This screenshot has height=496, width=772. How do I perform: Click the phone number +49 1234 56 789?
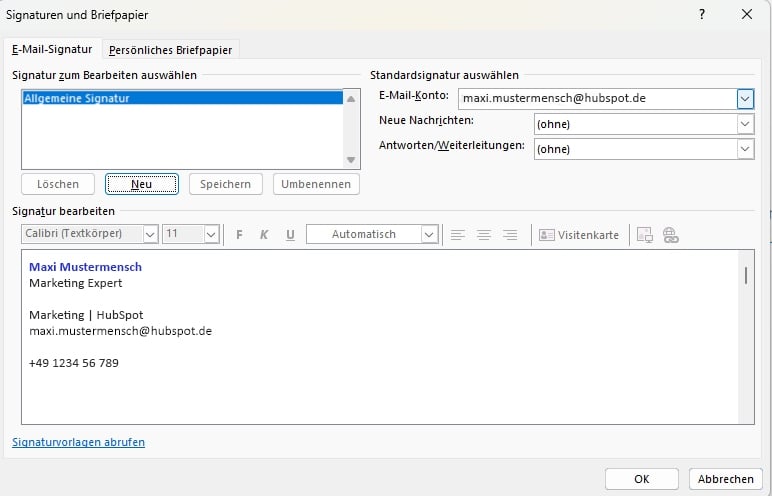pos(74,363)
